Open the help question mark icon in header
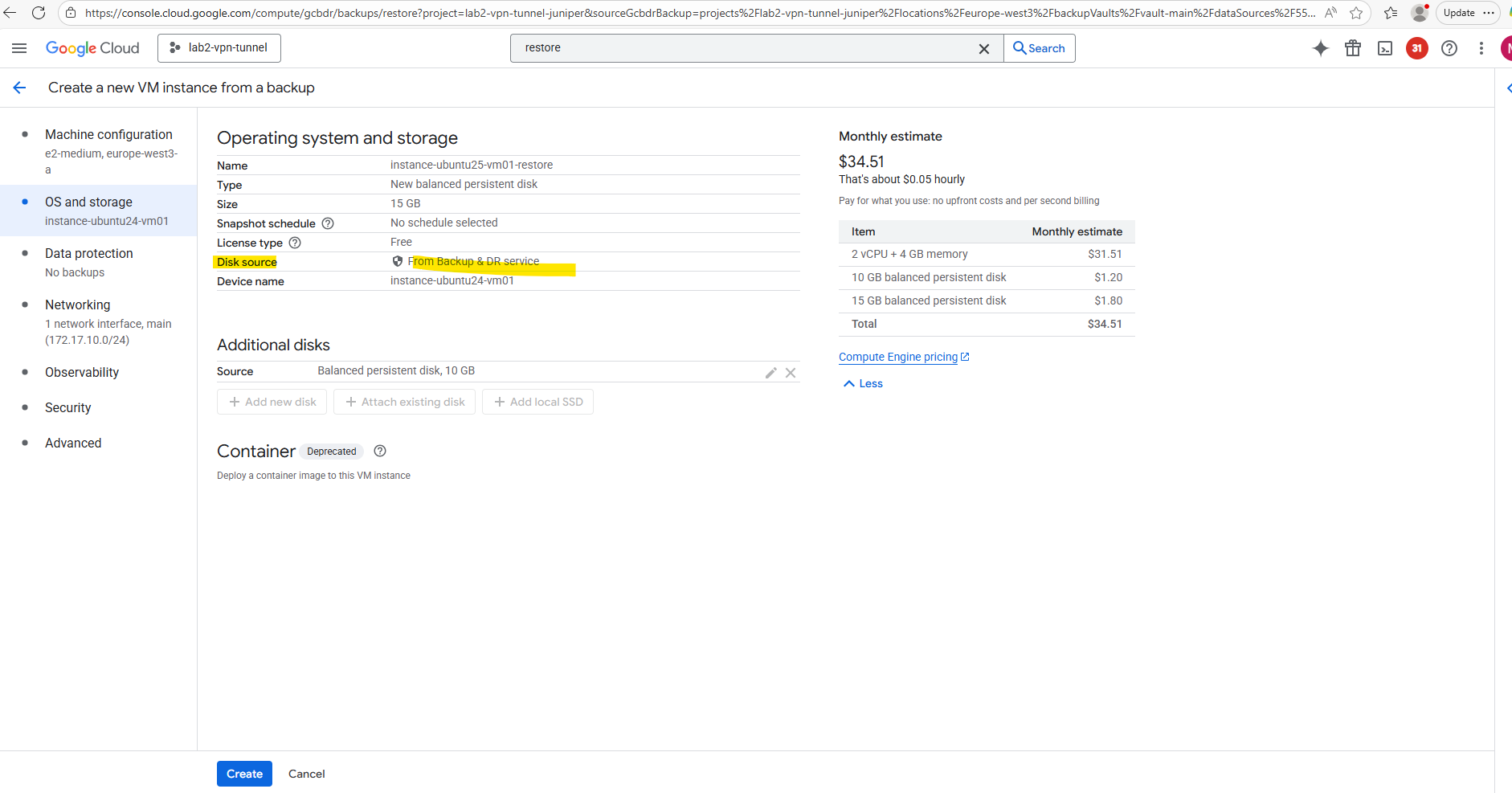 [1449, 48]
